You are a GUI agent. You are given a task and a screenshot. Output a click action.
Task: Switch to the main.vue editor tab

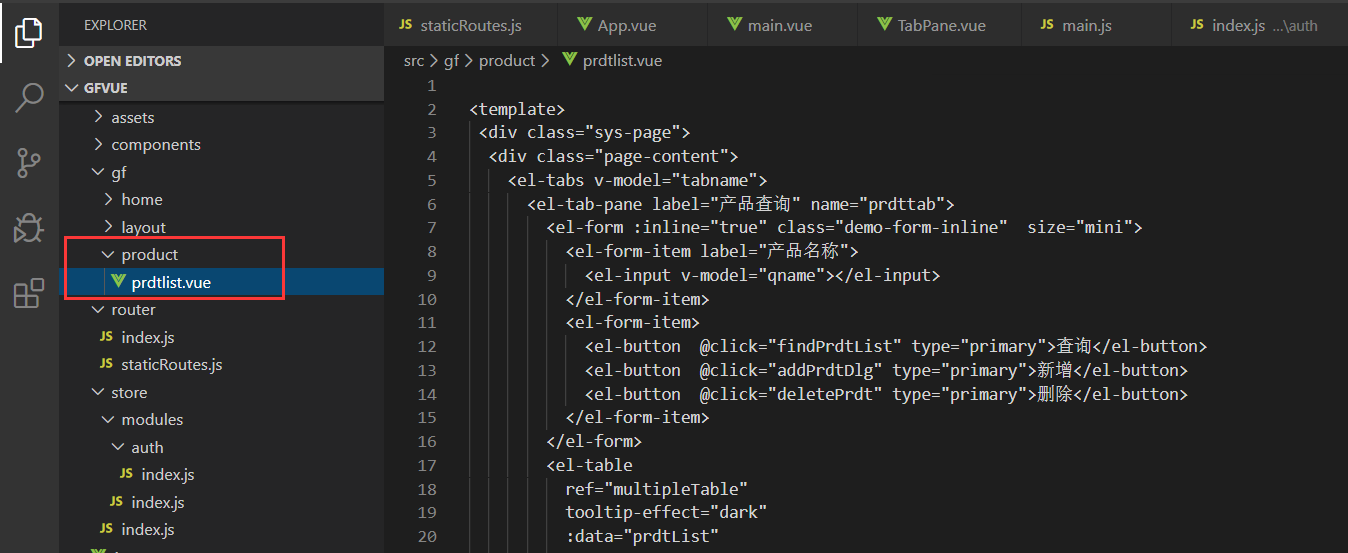[780, 25]
